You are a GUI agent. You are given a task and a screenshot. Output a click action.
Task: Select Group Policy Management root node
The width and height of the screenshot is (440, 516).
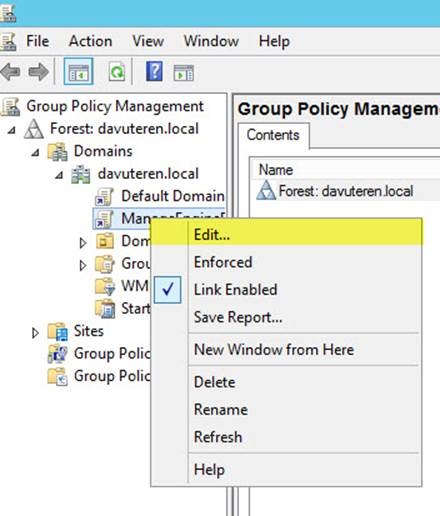[x=115, y=106]
